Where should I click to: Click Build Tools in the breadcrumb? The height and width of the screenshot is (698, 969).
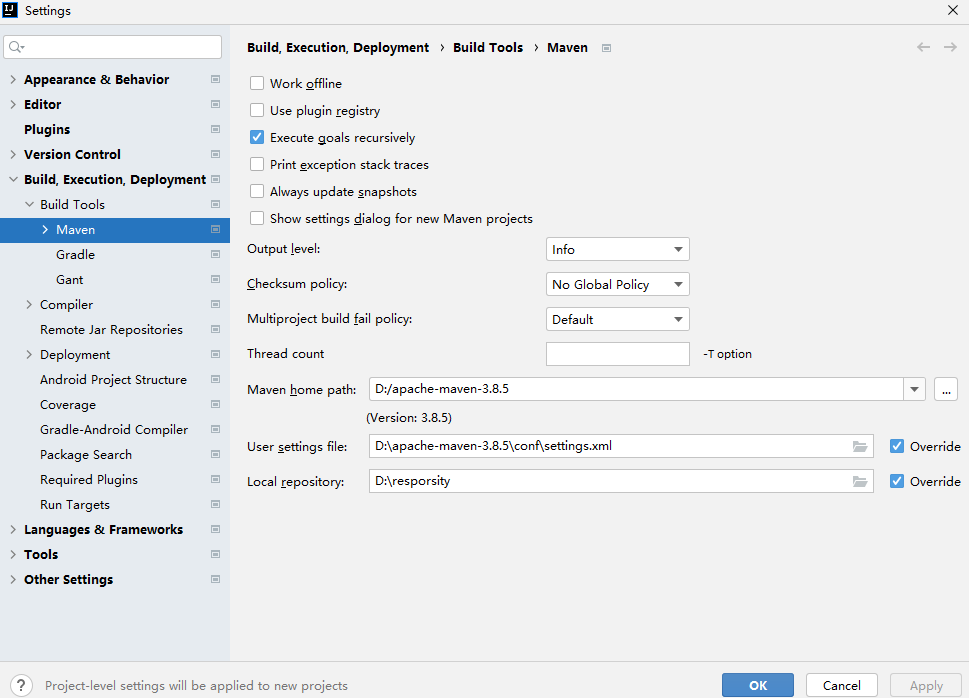point(488,48)
